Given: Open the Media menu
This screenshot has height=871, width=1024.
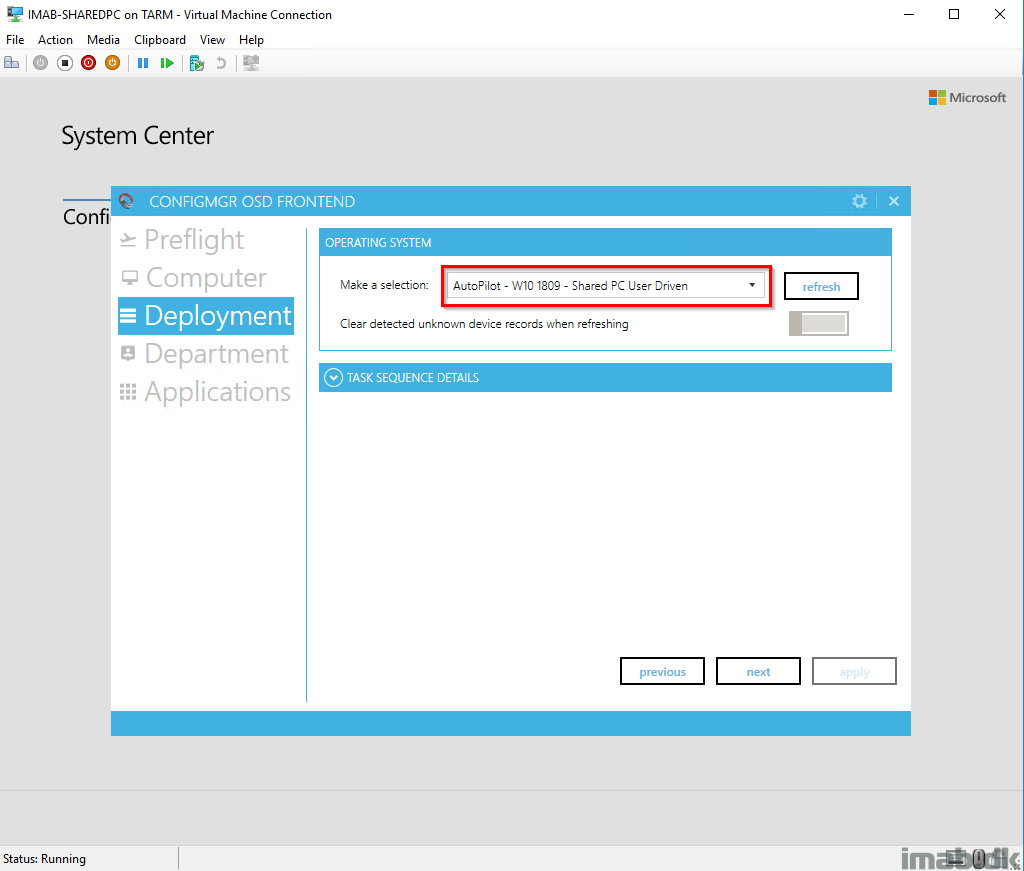Looking at the screenshot, I should coord(103,40).
